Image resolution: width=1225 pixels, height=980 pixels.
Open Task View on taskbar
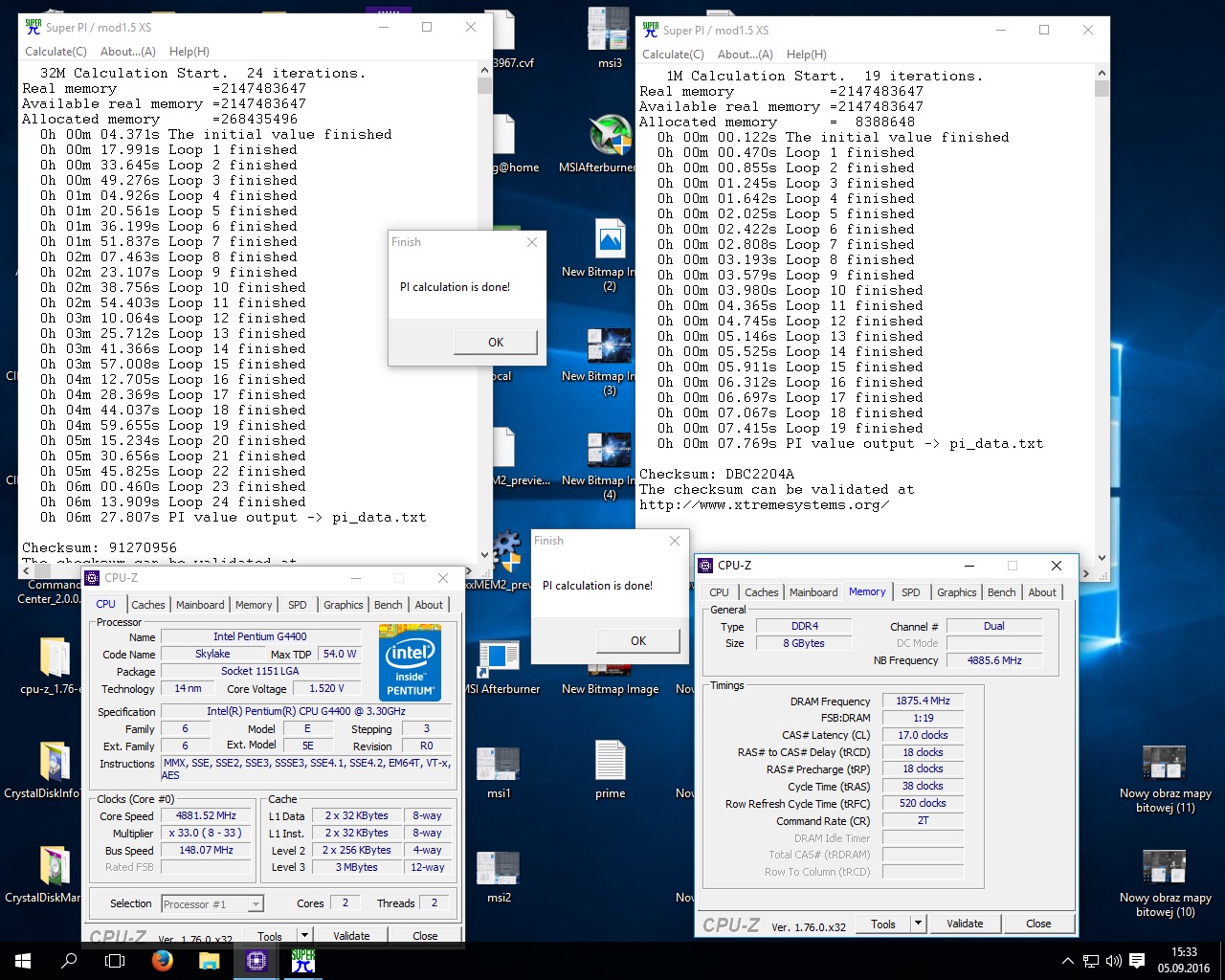coord(115,961)
